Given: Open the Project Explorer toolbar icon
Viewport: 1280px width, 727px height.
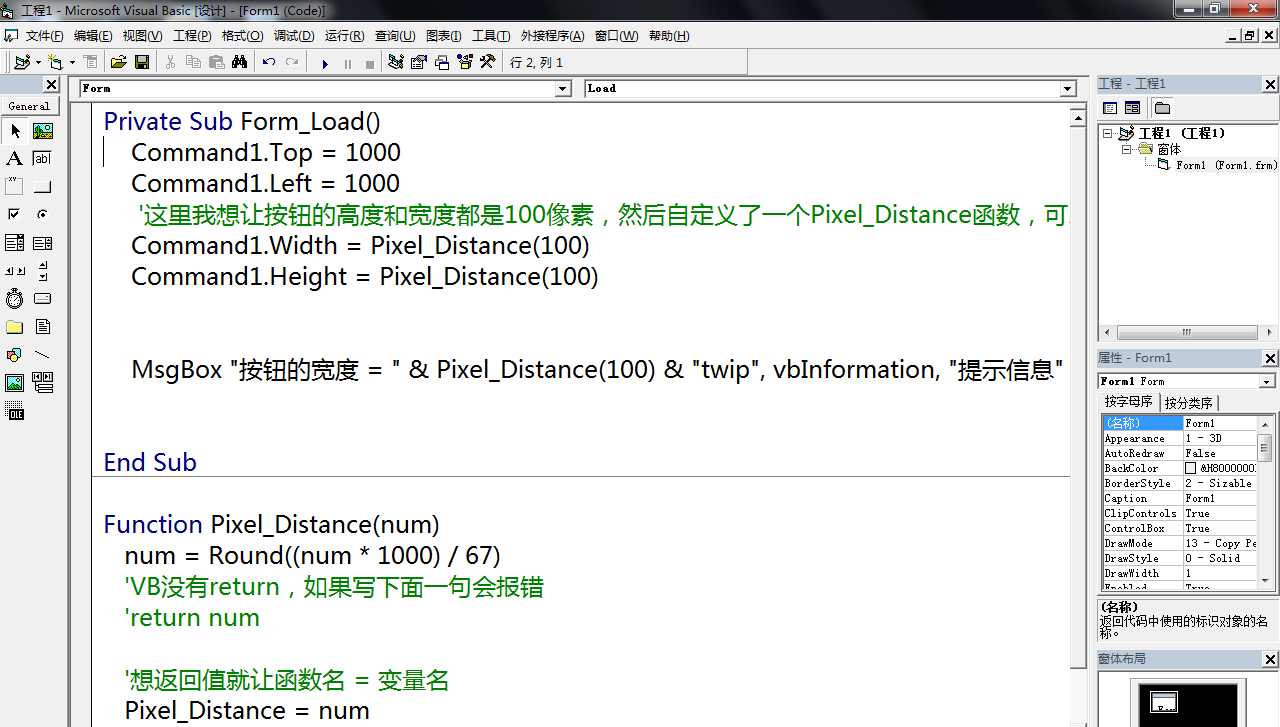Looking at the screenshot, I should 396,62.
